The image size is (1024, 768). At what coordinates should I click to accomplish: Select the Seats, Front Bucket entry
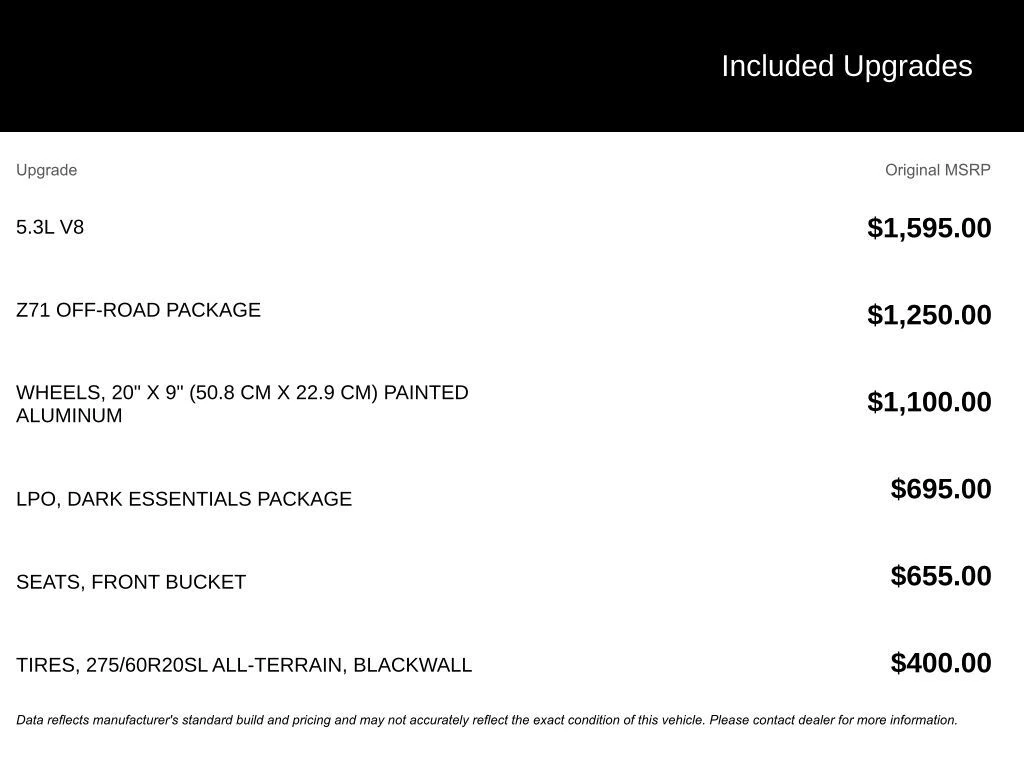tap(131, 582)
